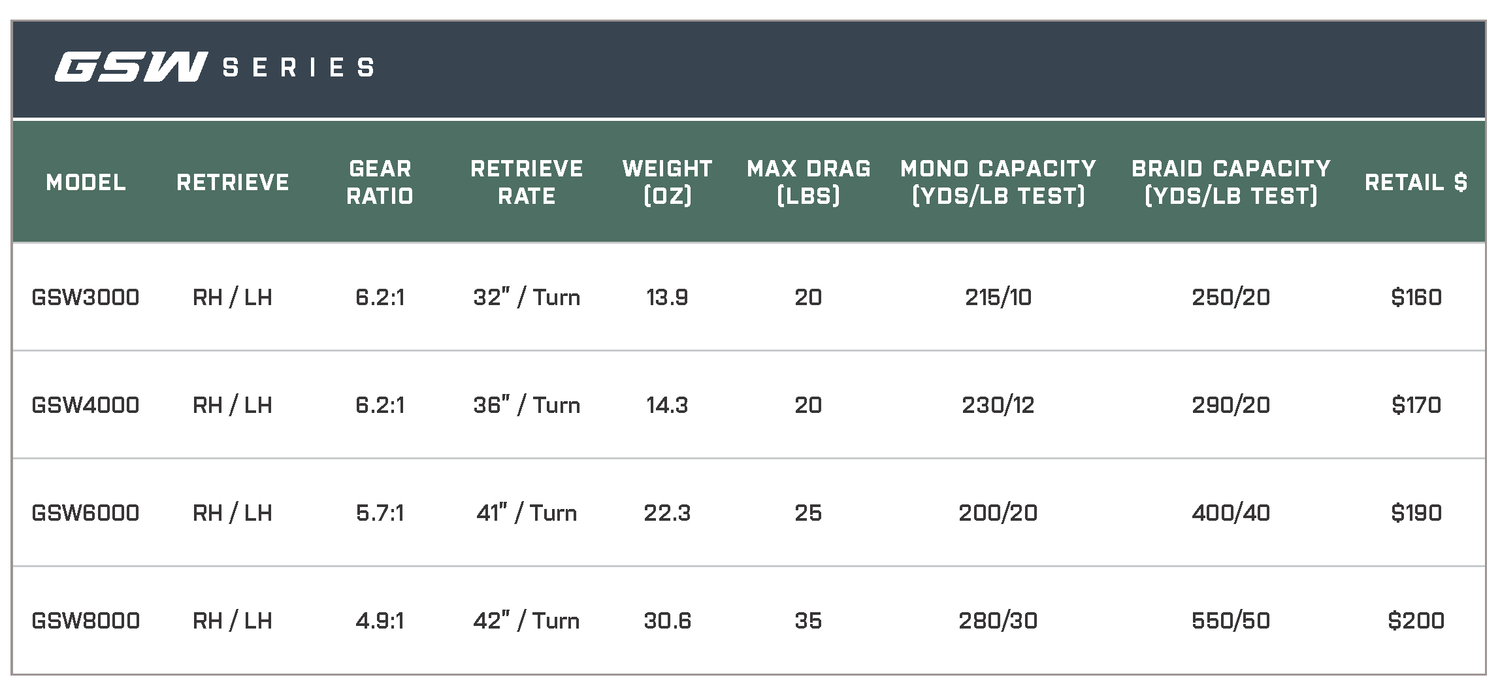Select the GSW6000 model row label

[x=86, y=513]
